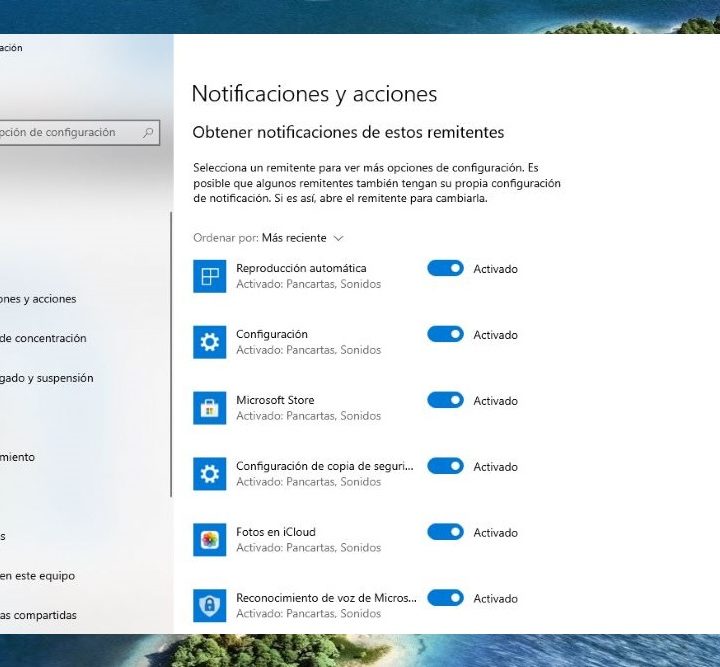Click the Reconocimiento de voz shield icon

209,605
